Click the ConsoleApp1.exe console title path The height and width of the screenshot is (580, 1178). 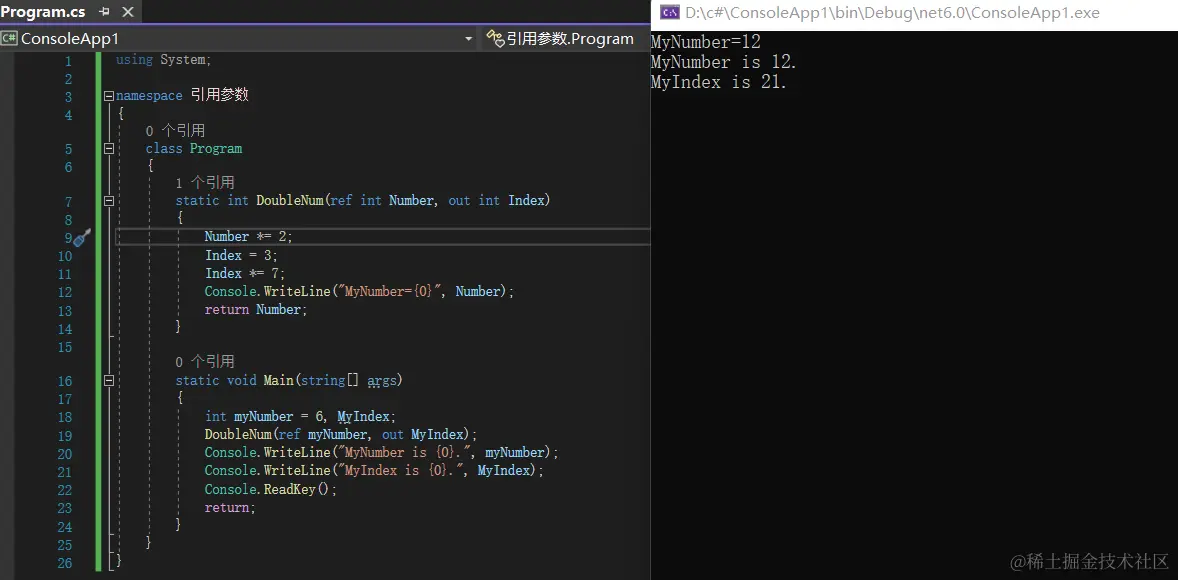coord(893,13)
